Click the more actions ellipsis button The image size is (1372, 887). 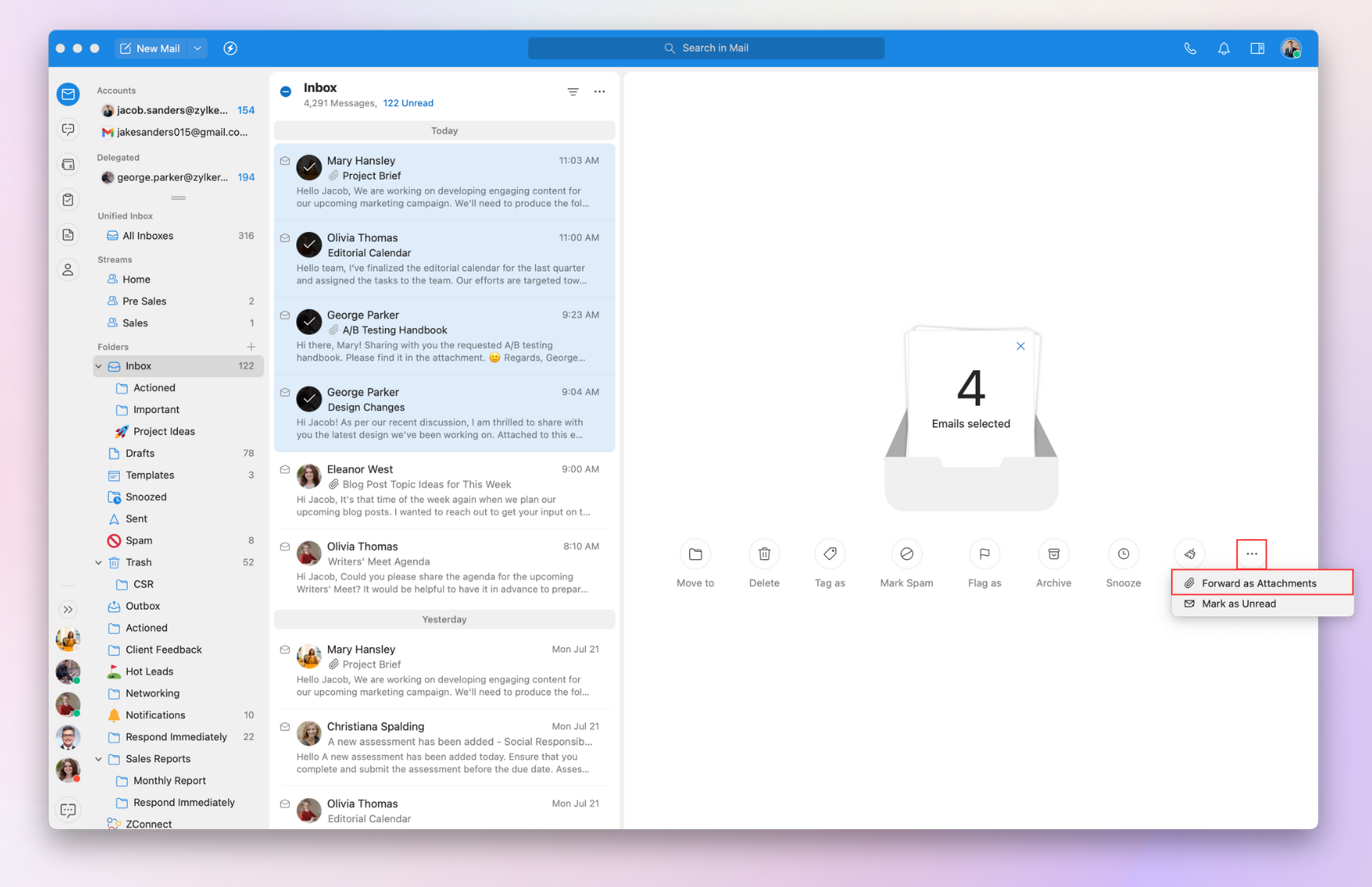pyautogui.click(x=1251, y=554)
